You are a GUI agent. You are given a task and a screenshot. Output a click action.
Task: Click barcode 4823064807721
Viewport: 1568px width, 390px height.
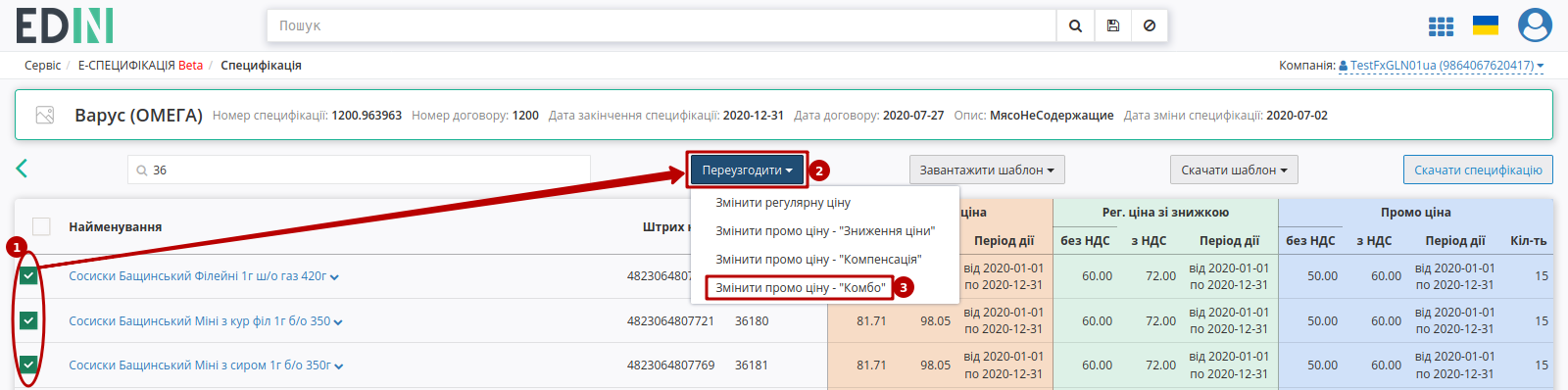(670, 321)
